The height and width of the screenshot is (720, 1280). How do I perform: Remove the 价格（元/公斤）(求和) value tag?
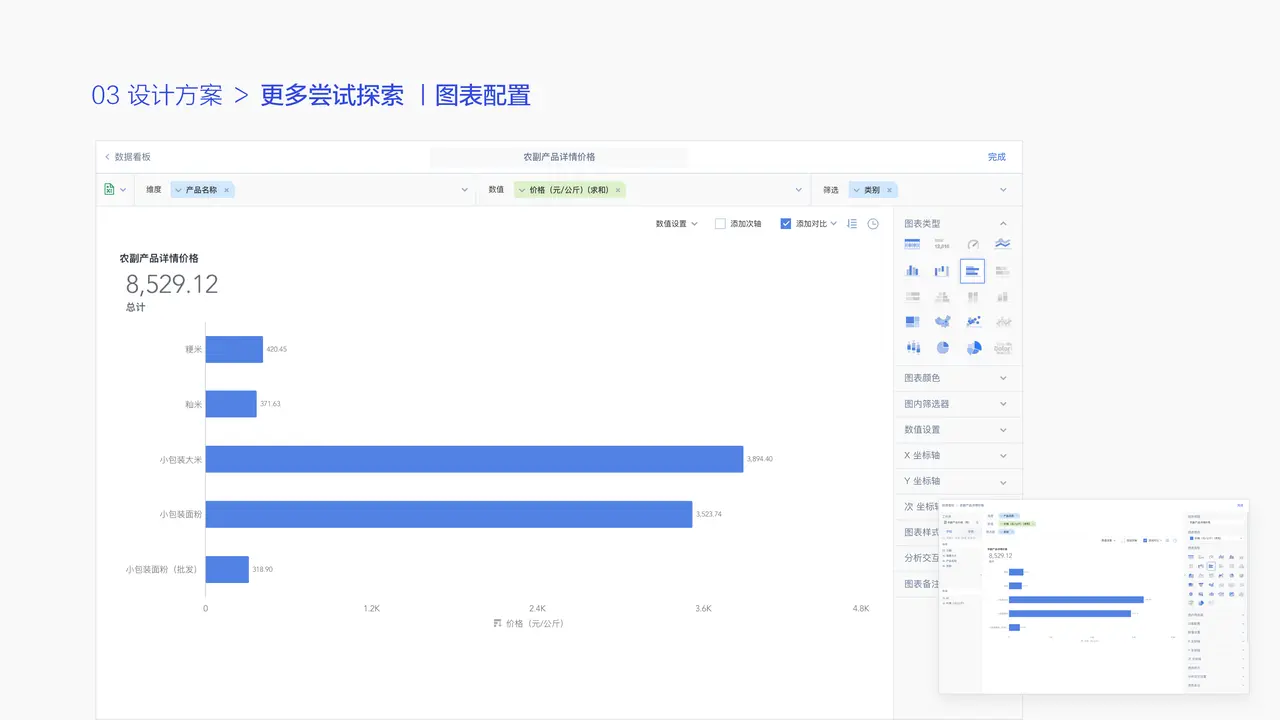coord(618,190)
